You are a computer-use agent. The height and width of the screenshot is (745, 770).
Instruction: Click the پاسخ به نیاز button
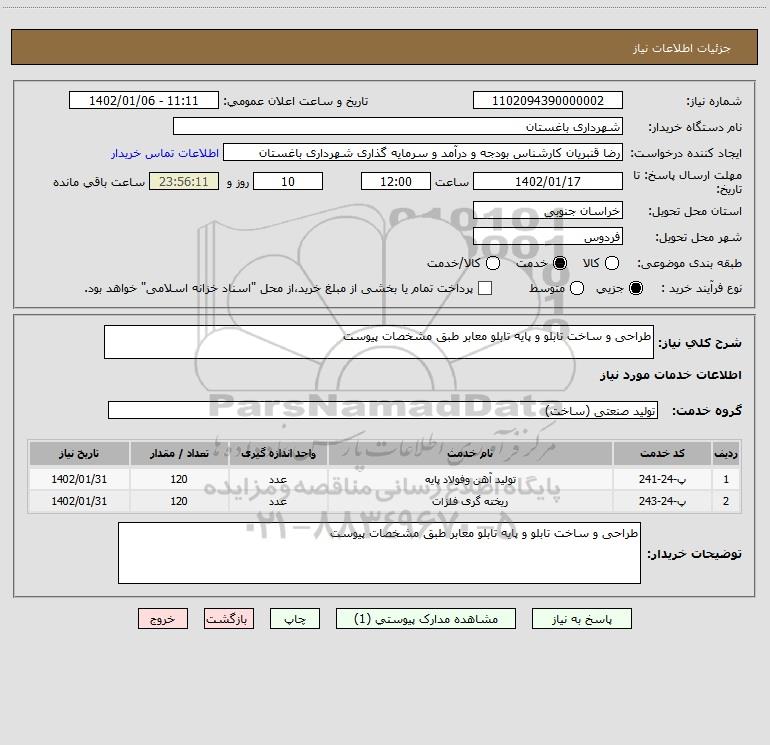coord(581,619)
